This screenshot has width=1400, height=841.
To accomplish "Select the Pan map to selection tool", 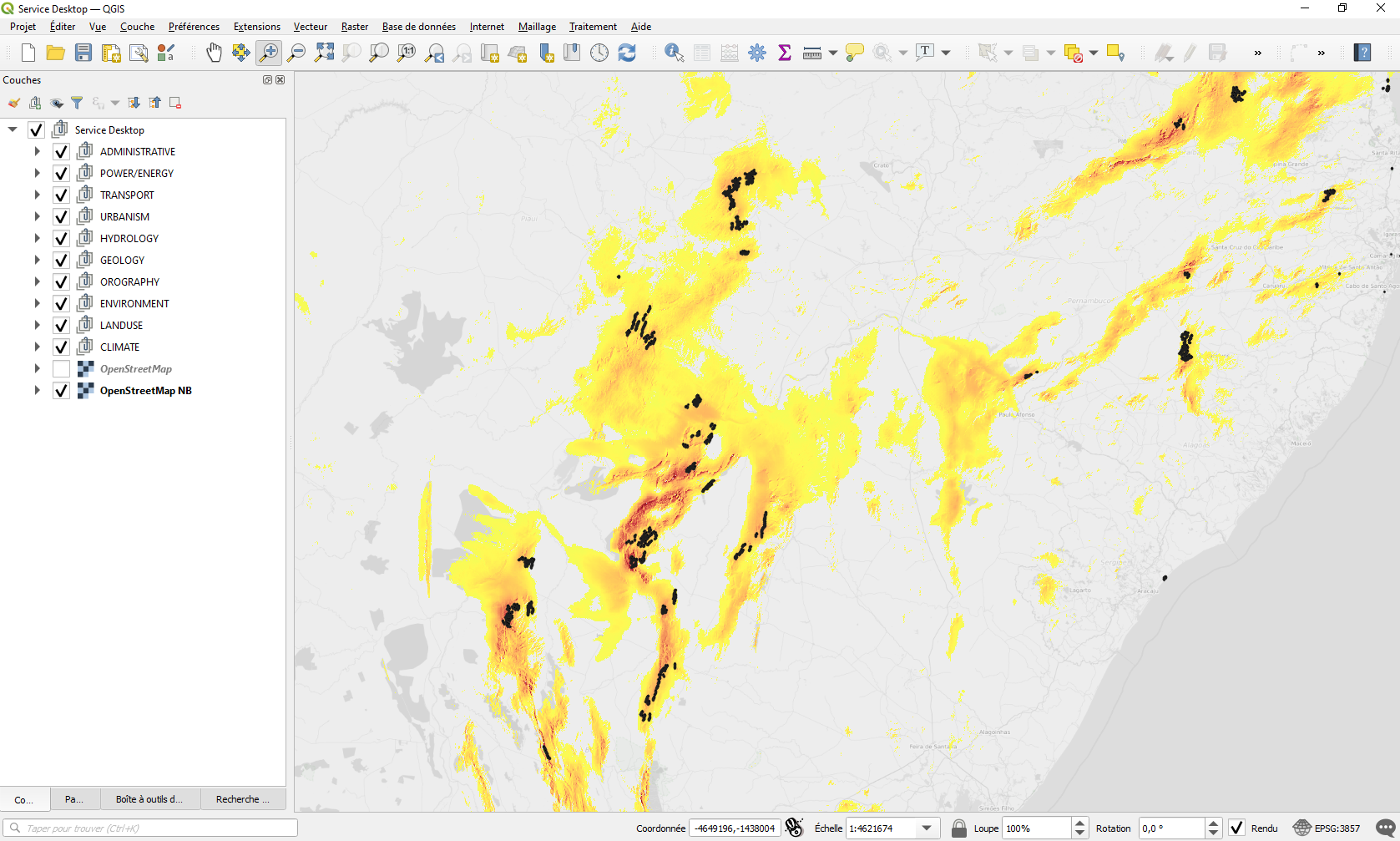I will (241, 53).
